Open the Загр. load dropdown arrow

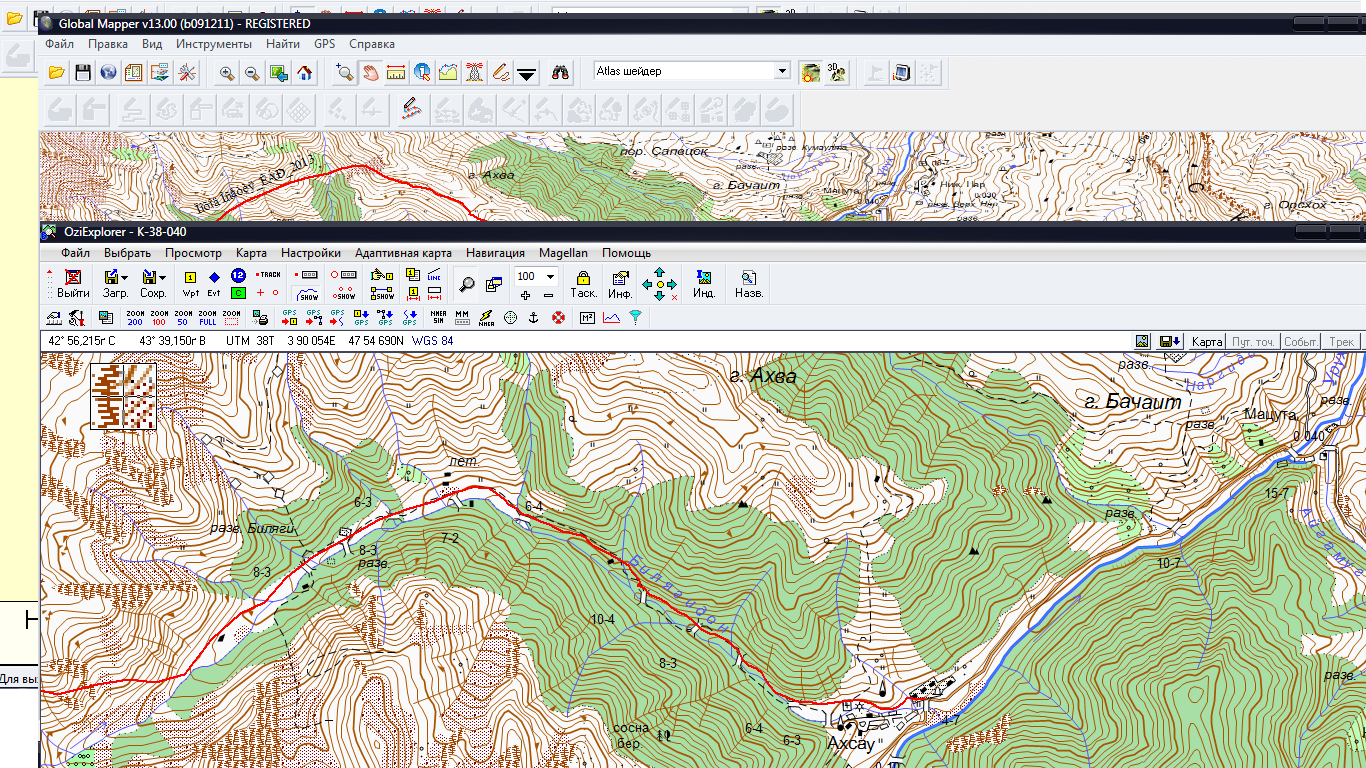click(124, 277)
